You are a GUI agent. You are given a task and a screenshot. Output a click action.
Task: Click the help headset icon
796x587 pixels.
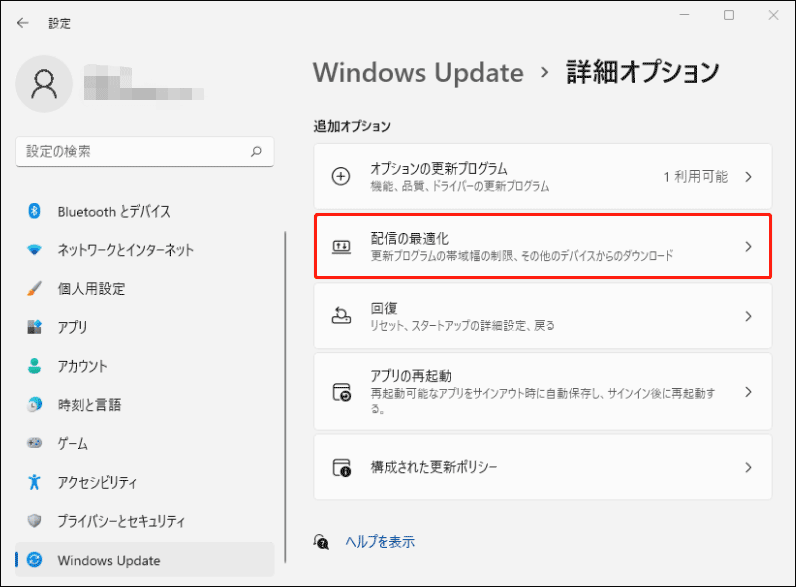point(321,542)
